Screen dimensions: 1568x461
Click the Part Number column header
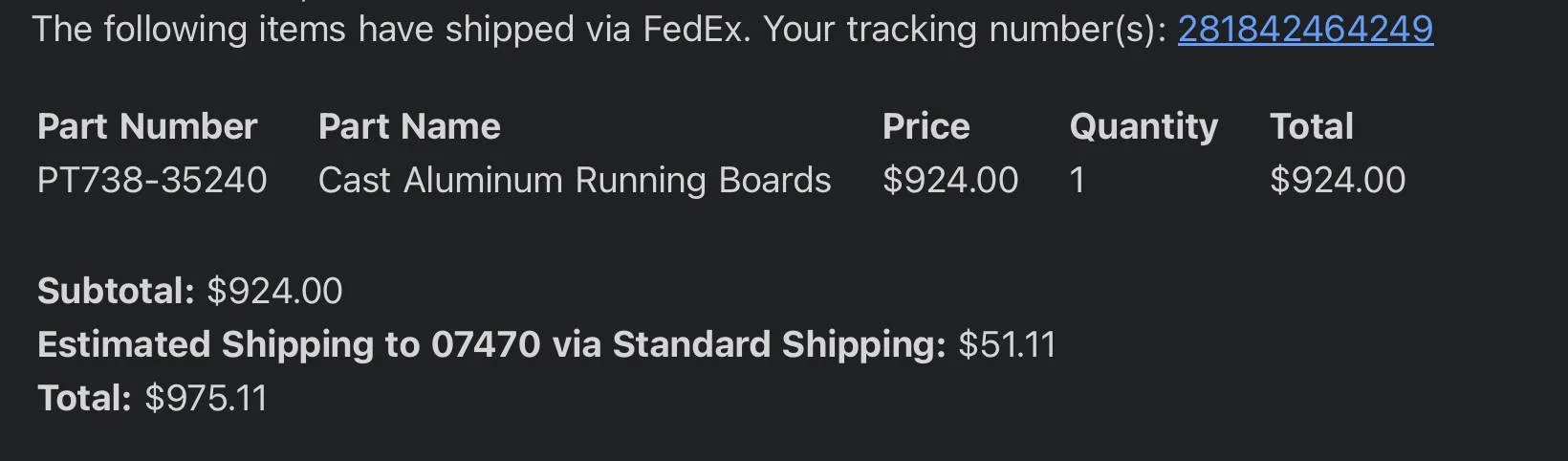click(147, 126)
